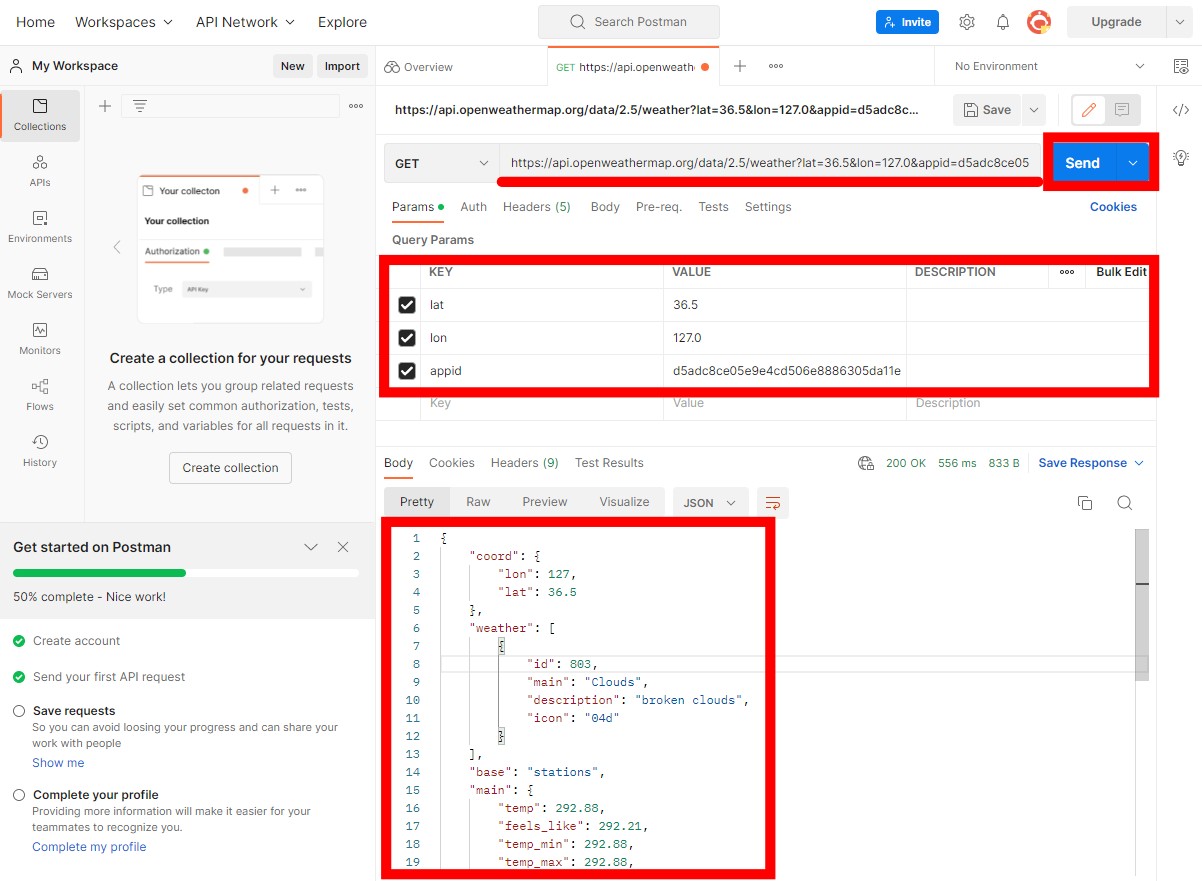Select the Save requests step circle

(19, 711)
